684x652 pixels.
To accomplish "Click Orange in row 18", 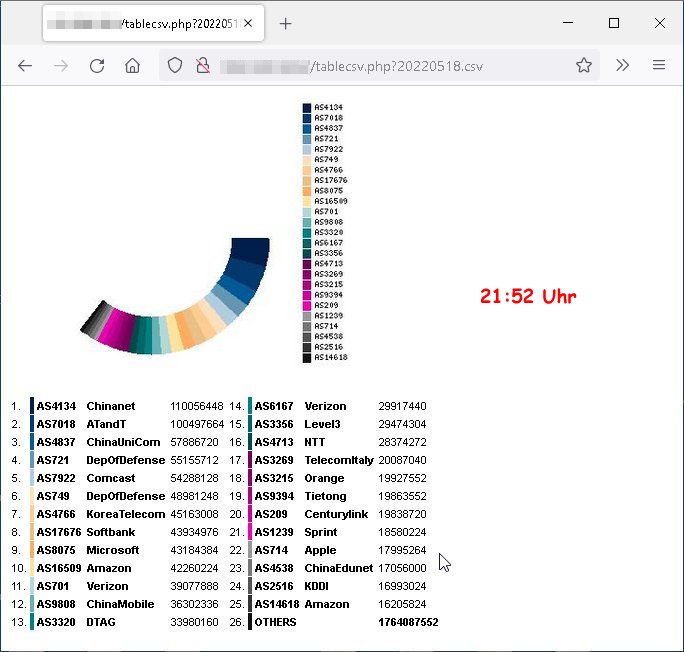I will coord(324,478).
